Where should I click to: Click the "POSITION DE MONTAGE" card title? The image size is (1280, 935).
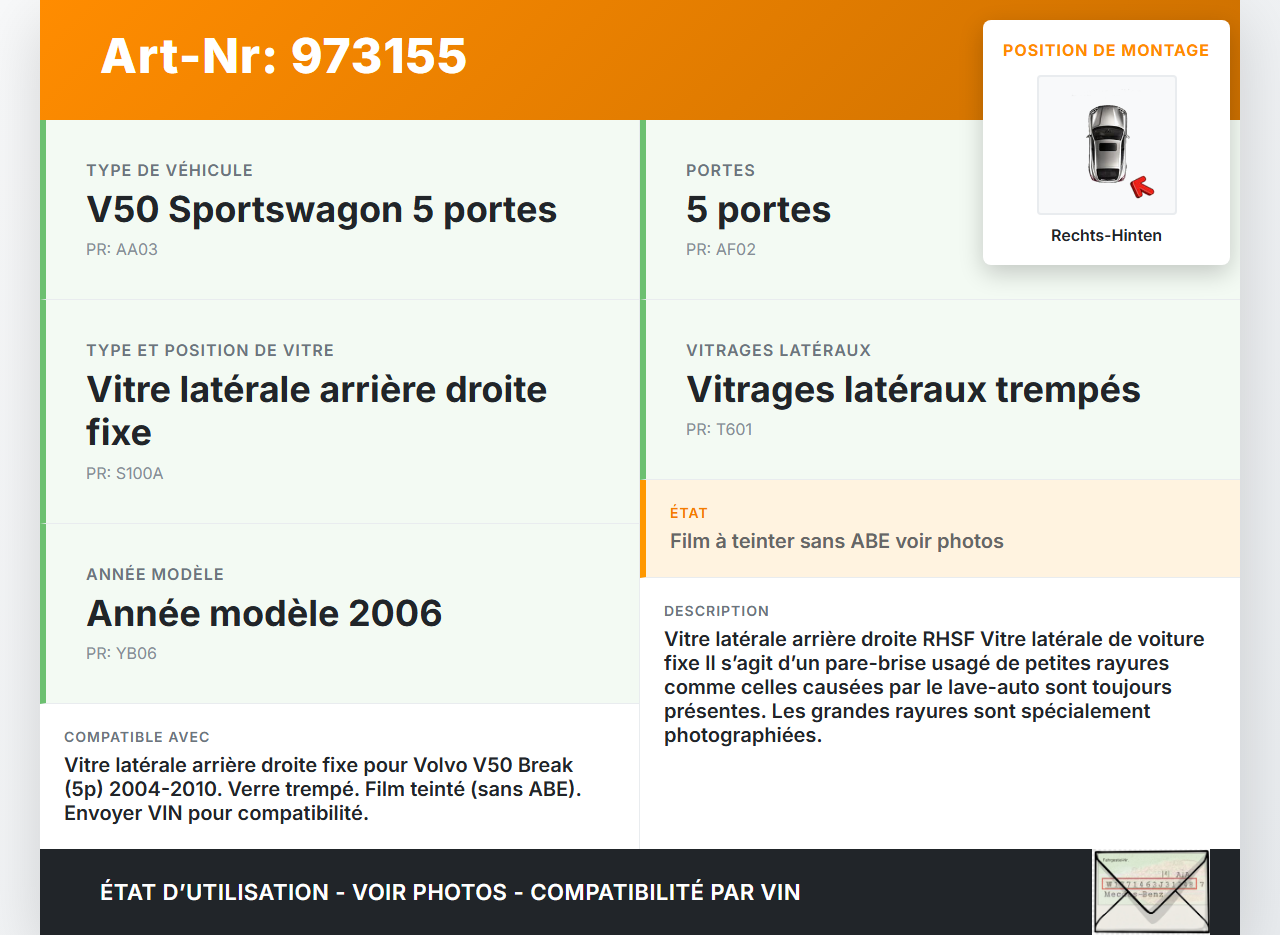click(1106, 50)
